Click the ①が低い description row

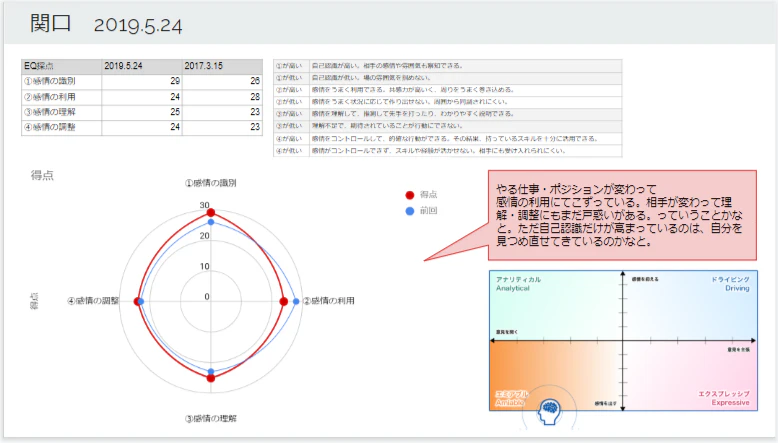448,78
